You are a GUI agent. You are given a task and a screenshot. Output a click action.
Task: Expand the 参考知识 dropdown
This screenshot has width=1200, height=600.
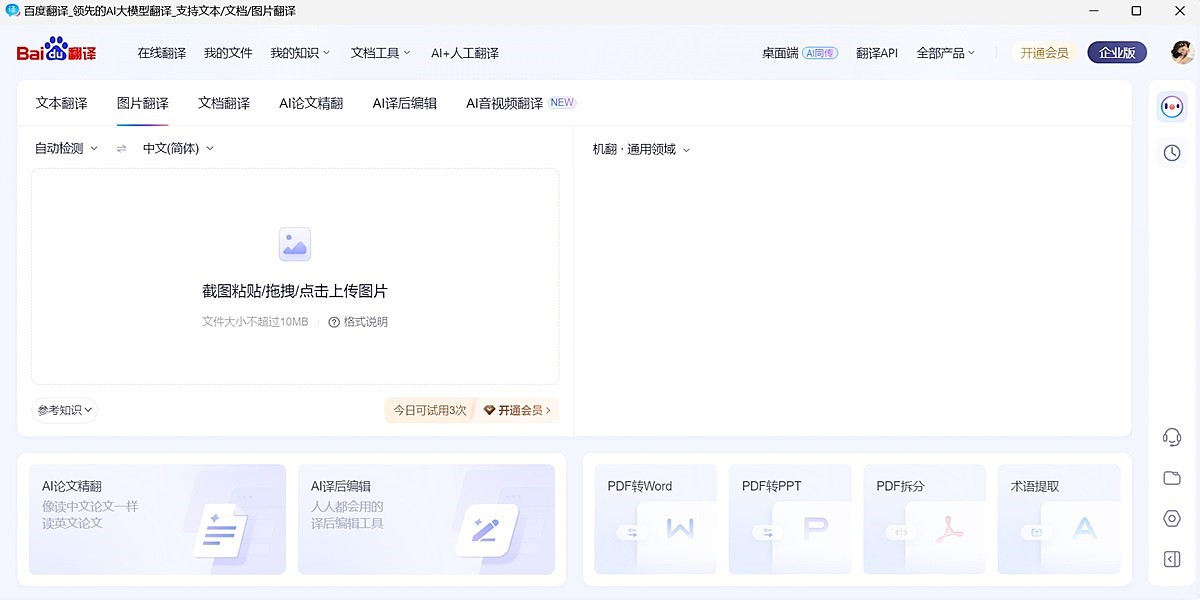click(x=63, y=409)
